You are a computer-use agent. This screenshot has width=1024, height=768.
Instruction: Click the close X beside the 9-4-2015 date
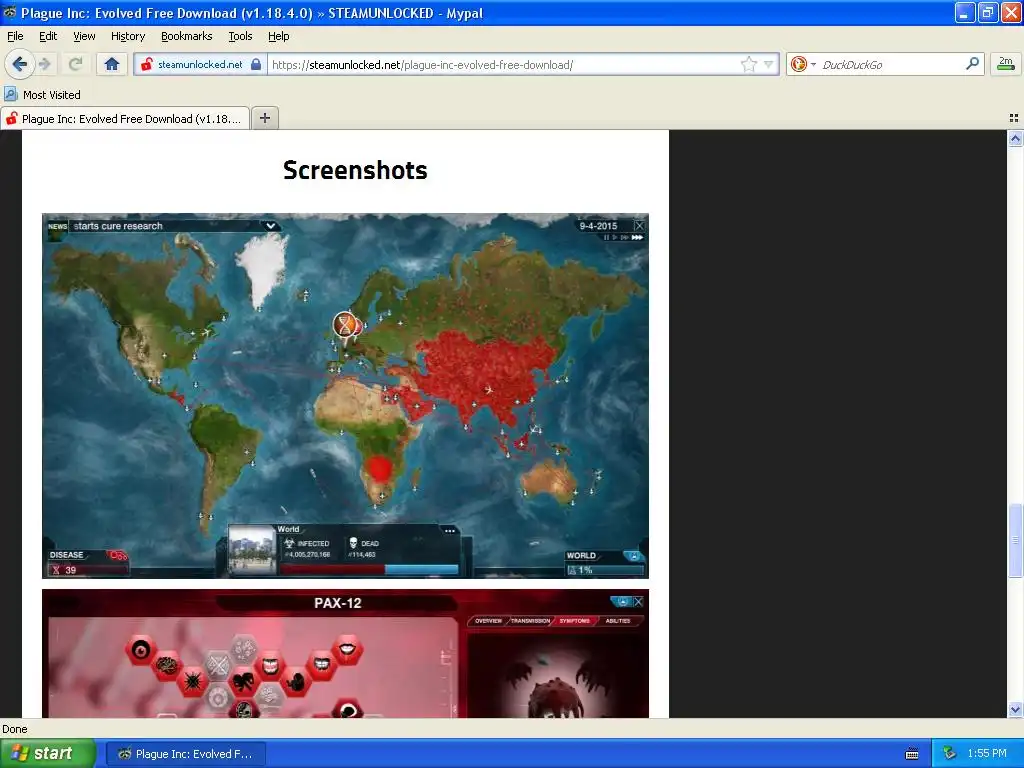[x=639, y=225]
